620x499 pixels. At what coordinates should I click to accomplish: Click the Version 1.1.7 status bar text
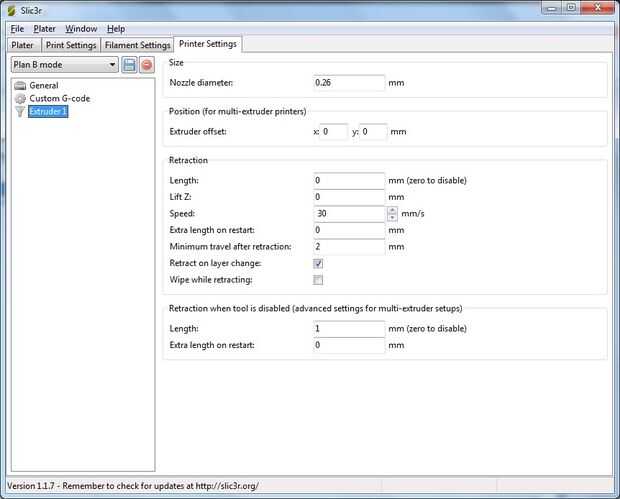(133, 486)
